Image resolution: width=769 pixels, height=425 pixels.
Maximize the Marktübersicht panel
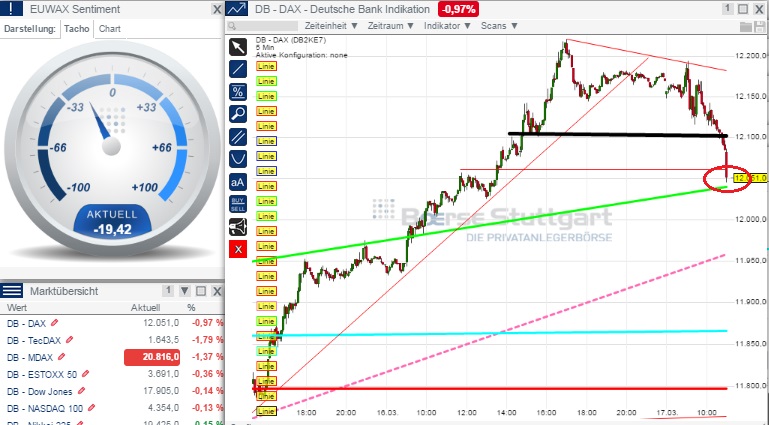(x=201, y=291)
